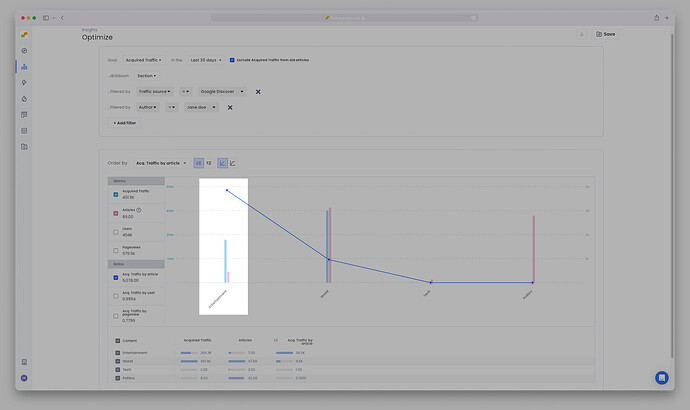The width and height of the screenshot is (690, 410).
Task: Check the Pageviews metric box
Action: 116,250
